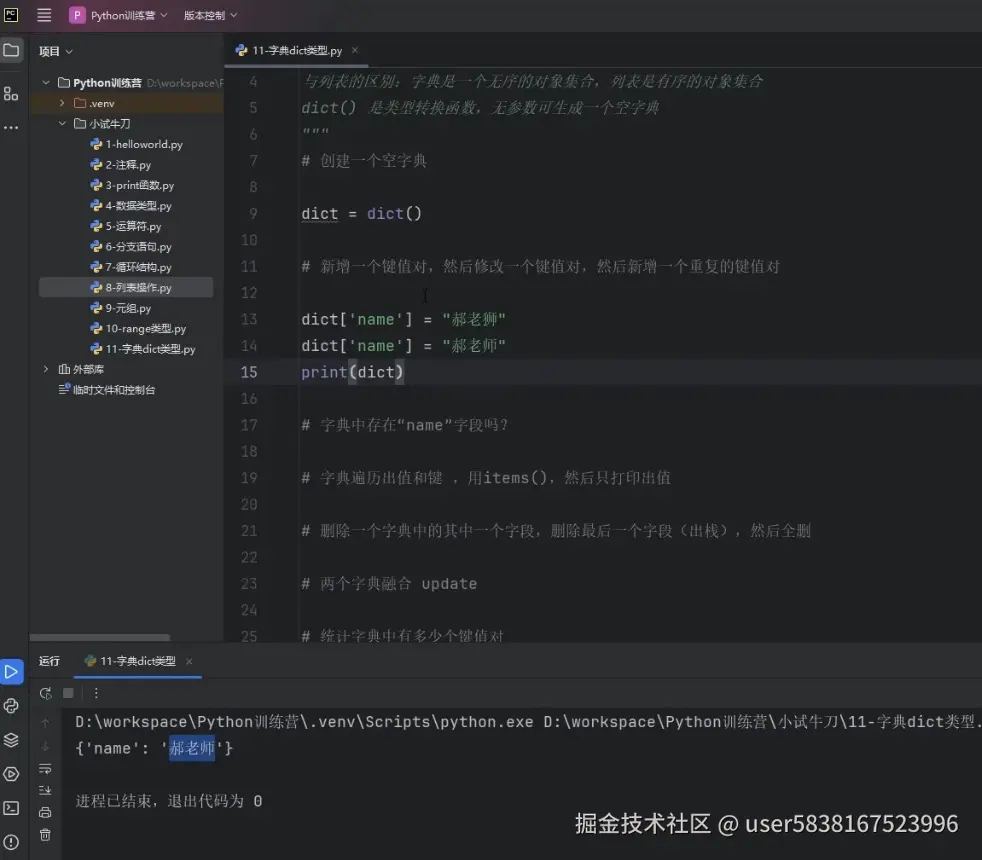
Task: Open 10-range类型.py in project tree
Action: [138, 328]
